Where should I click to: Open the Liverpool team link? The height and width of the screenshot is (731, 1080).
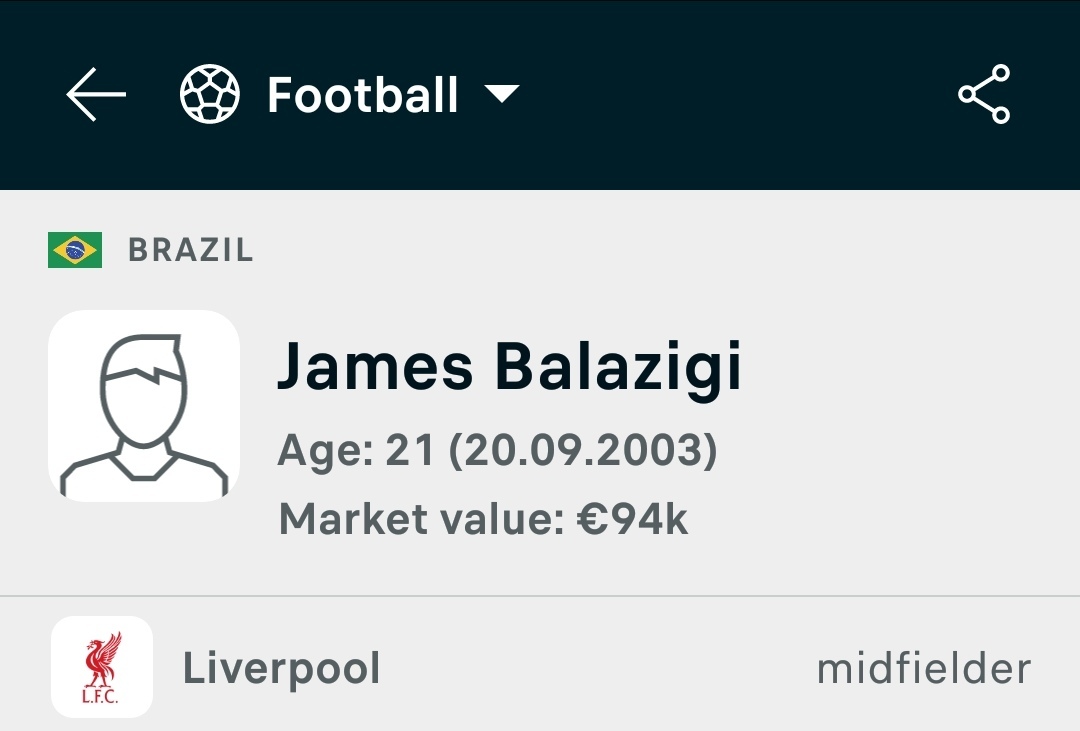coord(282,668)
